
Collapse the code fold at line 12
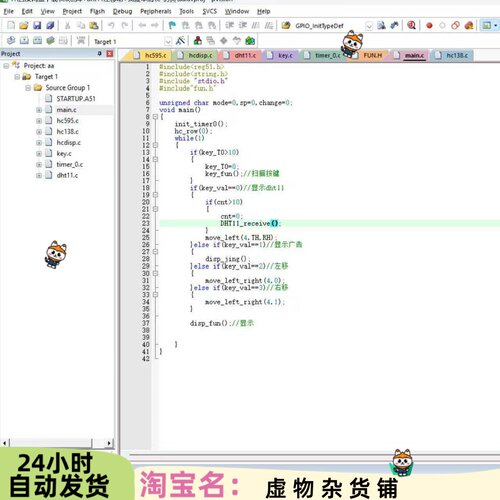[155, 145]
